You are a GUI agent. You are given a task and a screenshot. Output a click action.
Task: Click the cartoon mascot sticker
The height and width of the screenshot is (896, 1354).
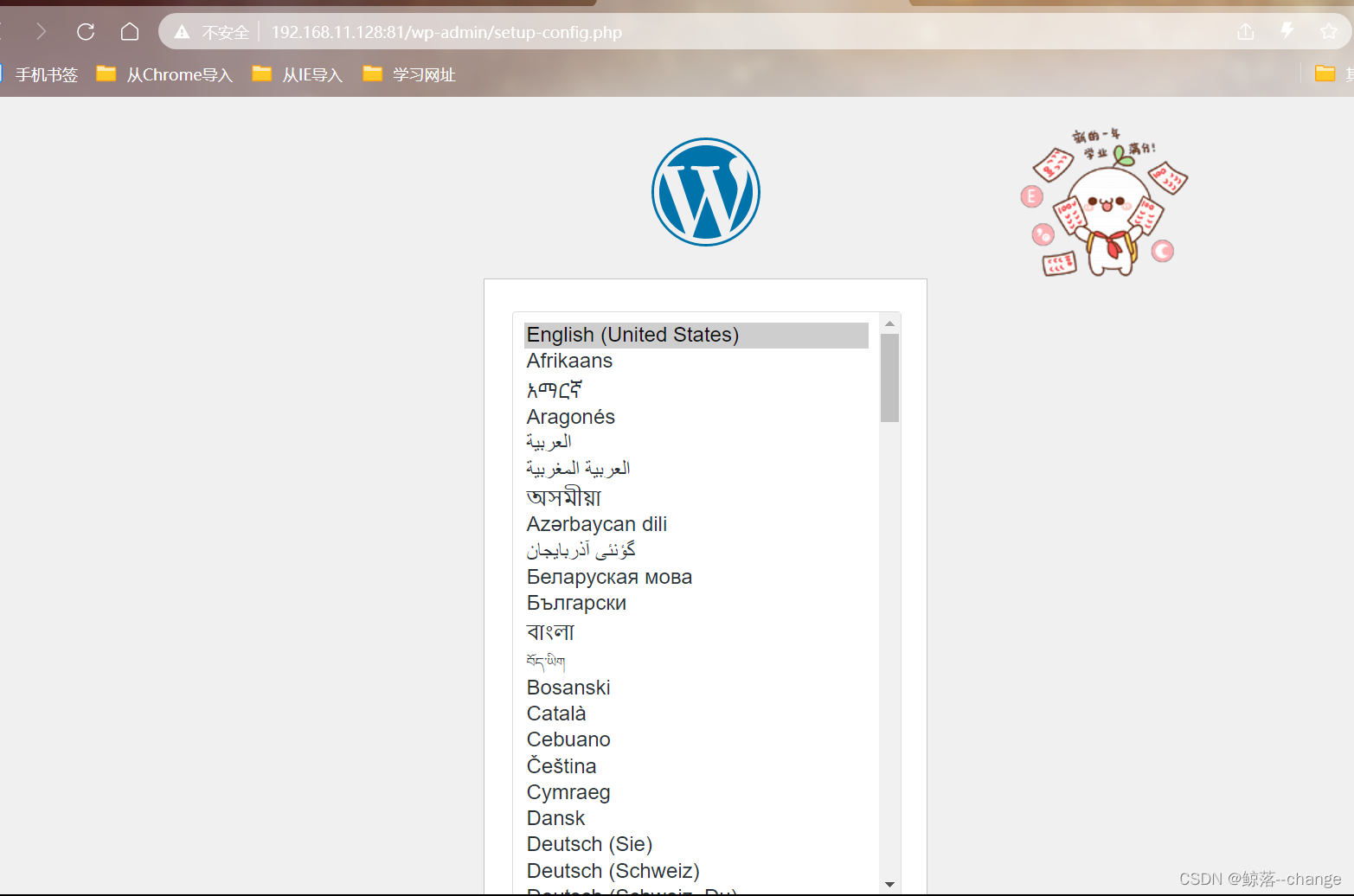click(x=1105, y=202)
